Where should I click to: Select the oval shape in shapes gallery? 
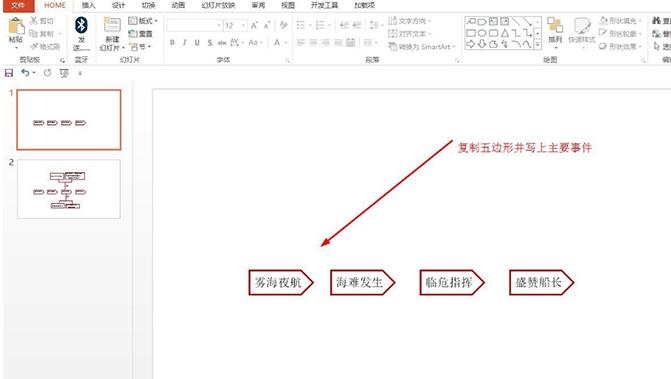pyautogui.click(x=482, y=33)
